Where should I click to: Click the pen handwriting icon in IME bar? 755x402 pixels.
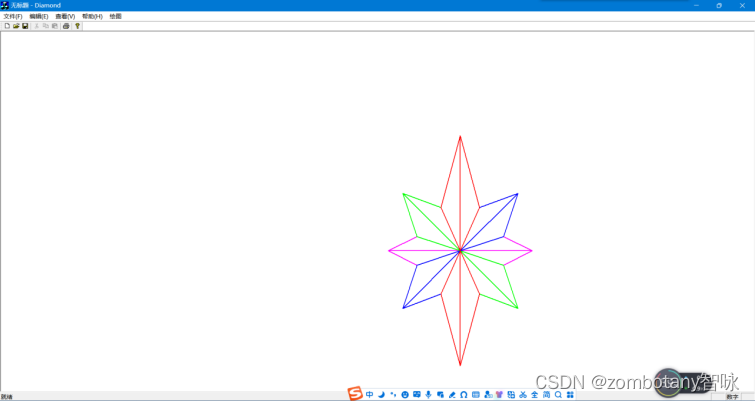452,395
